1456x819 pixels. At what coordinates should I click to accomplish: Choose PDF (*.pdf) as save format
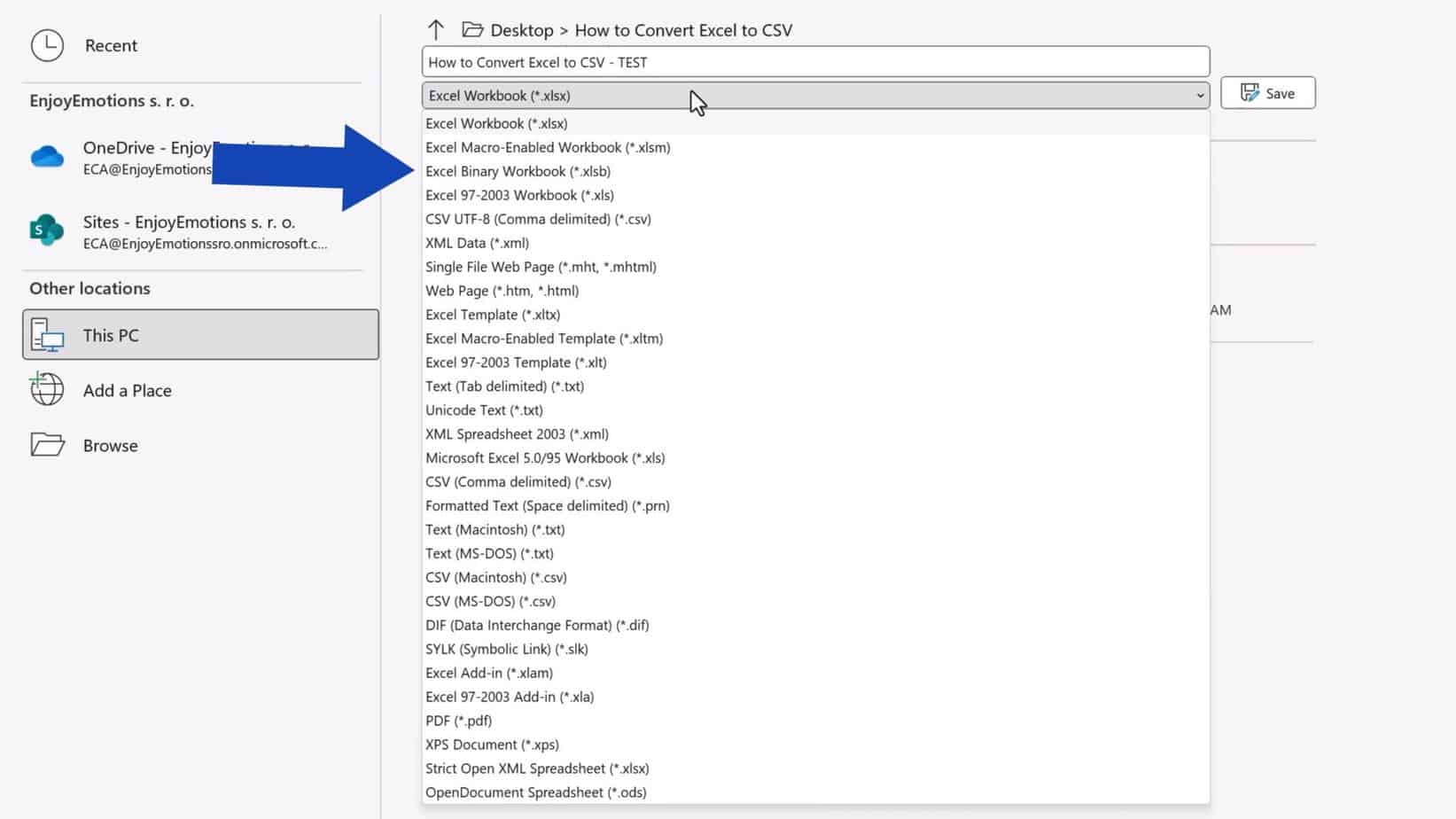(x=457, y=720)
